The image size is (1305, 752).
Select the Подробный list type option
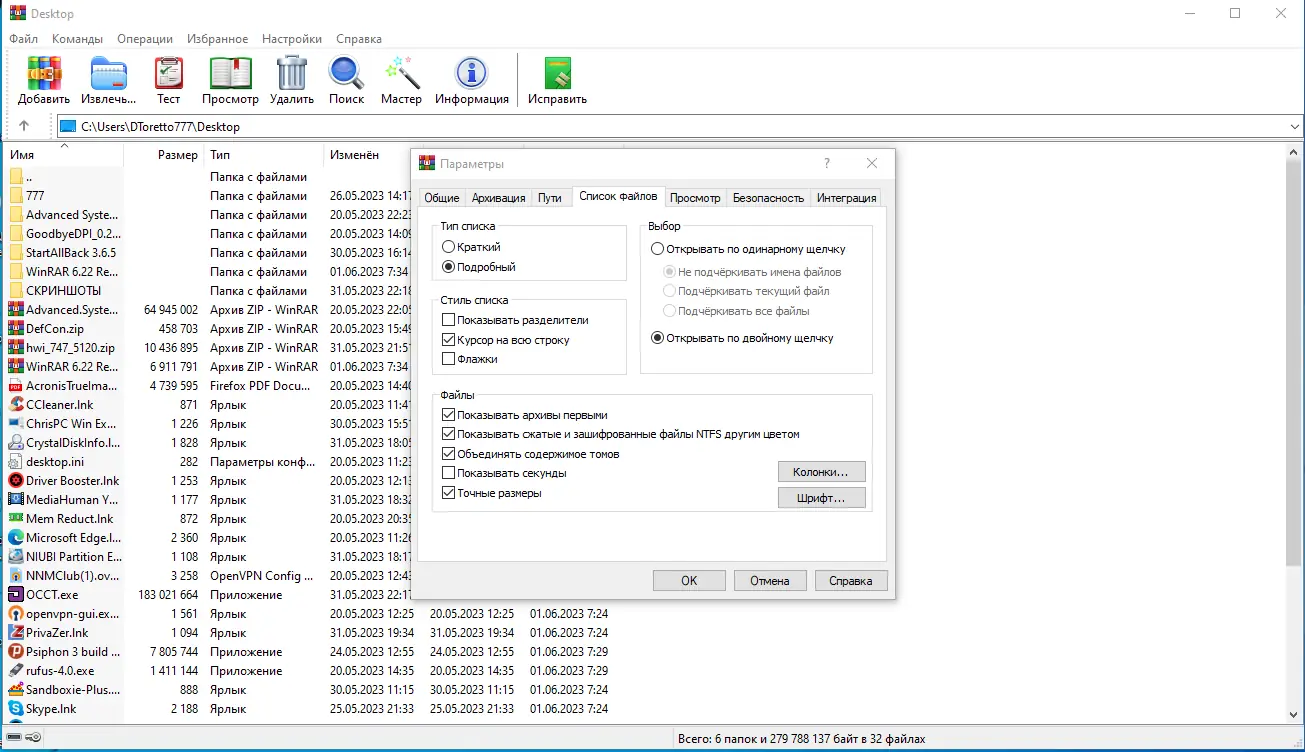click(449, 267)
